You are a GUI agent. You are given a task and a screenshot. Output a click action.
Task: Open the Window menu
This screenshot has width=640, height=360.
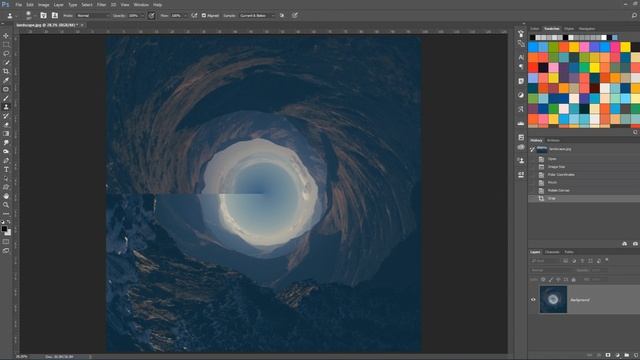coord(141,5)
